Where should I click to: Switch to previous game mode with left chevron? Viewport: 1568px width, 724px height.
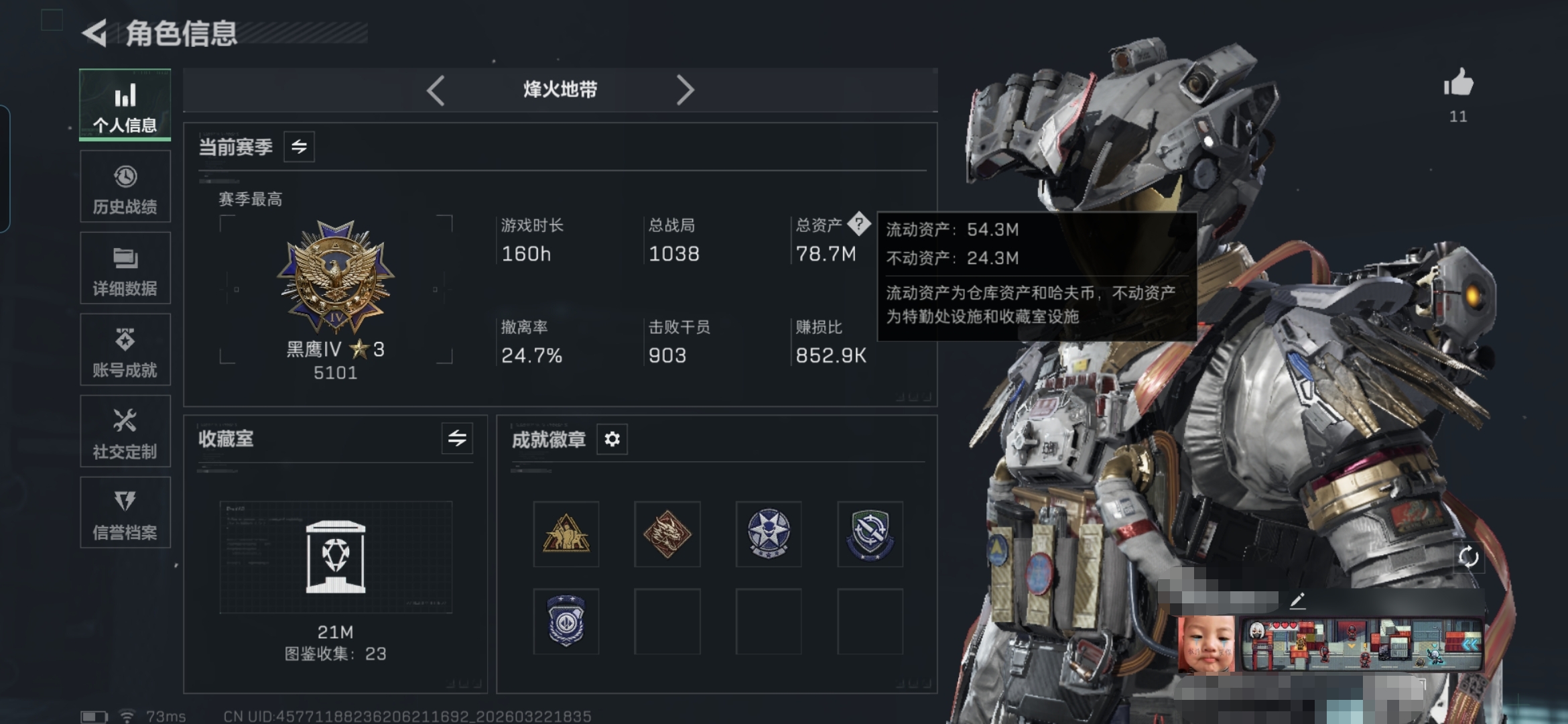pyautogui.click(x=436, y=90)
